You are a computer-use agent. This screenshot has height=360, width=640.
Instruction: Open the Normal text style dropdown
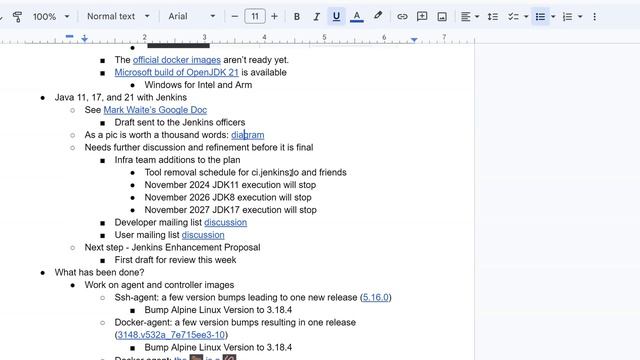[x=118, y=16]
